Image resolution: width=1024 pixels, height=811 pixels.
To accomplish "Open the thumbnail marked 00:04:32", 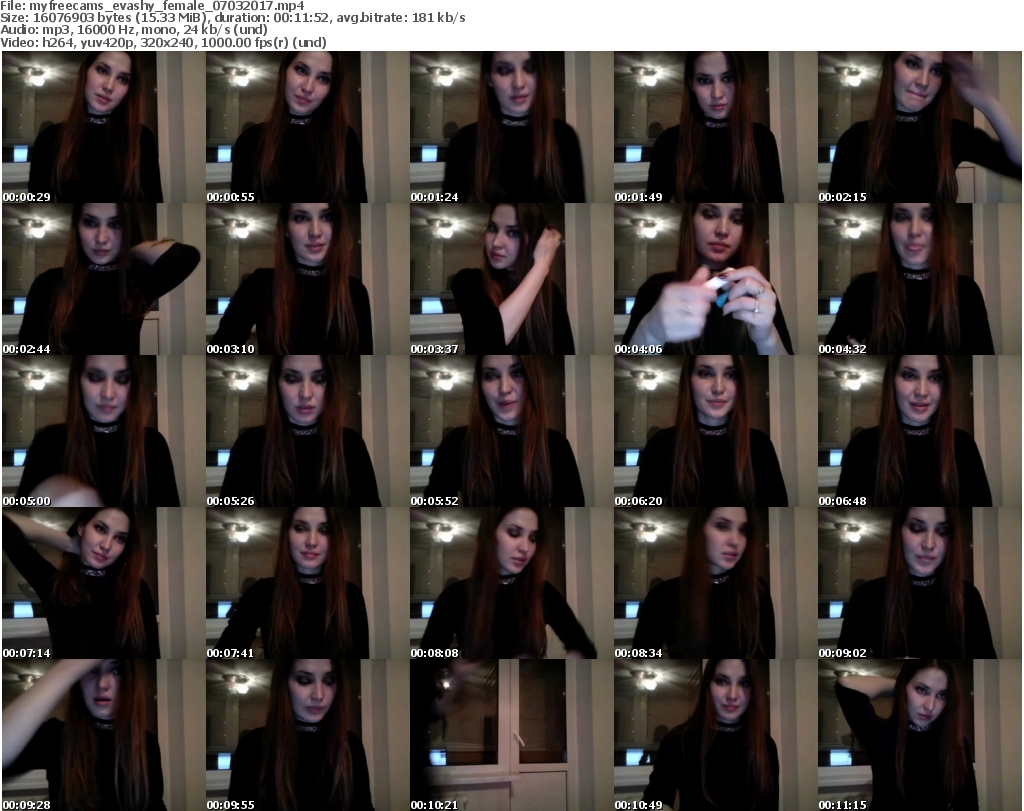I will (920, 279).
